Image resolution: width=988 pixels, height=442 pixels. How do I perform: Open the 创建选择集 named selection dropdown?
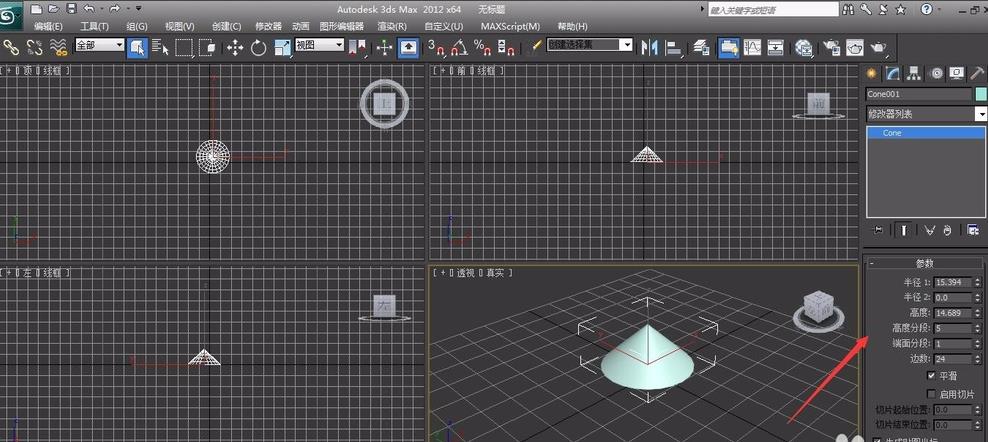(590, 45)
